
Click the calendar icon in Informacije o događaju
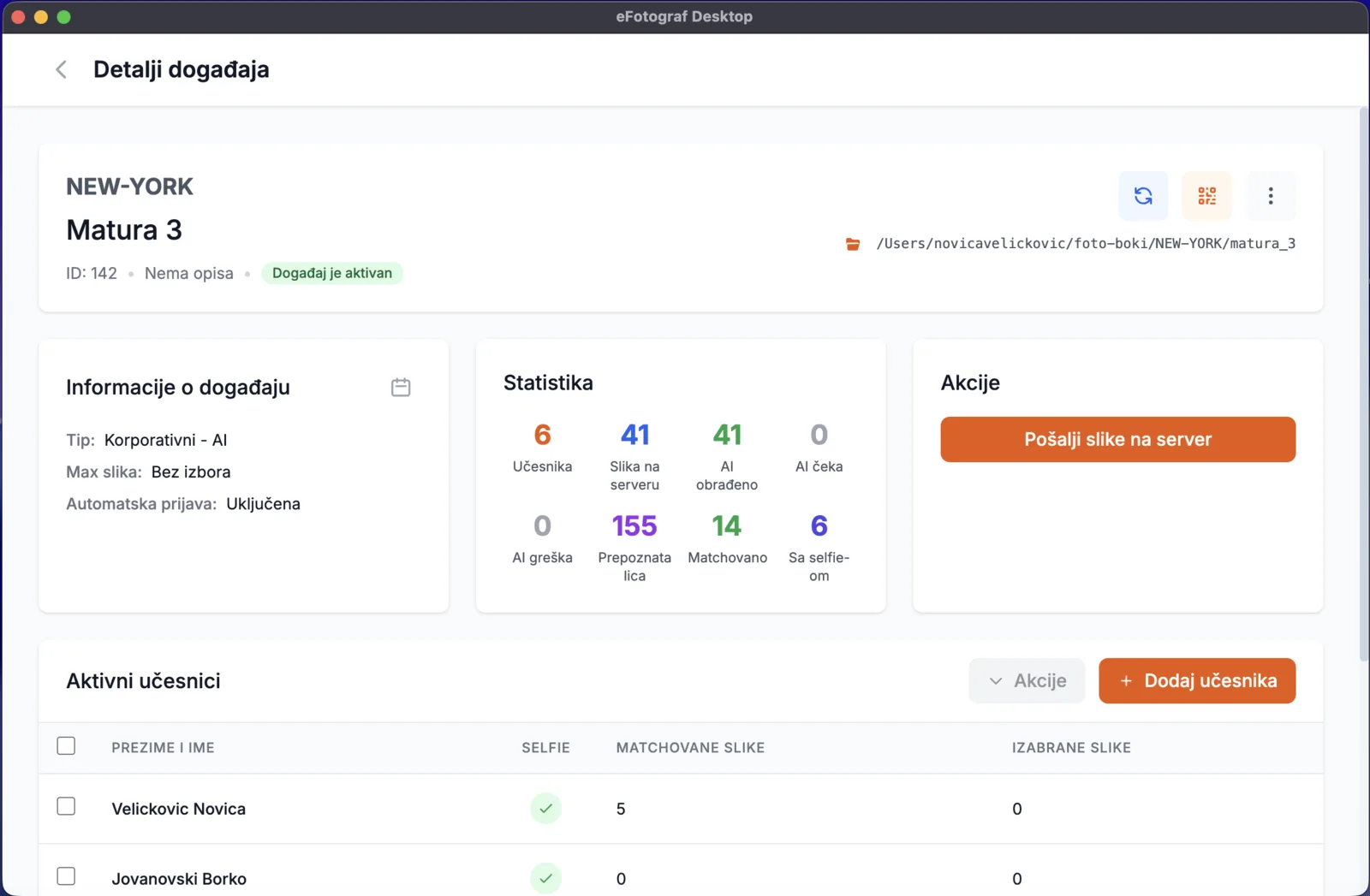click(x=401, y=387)
